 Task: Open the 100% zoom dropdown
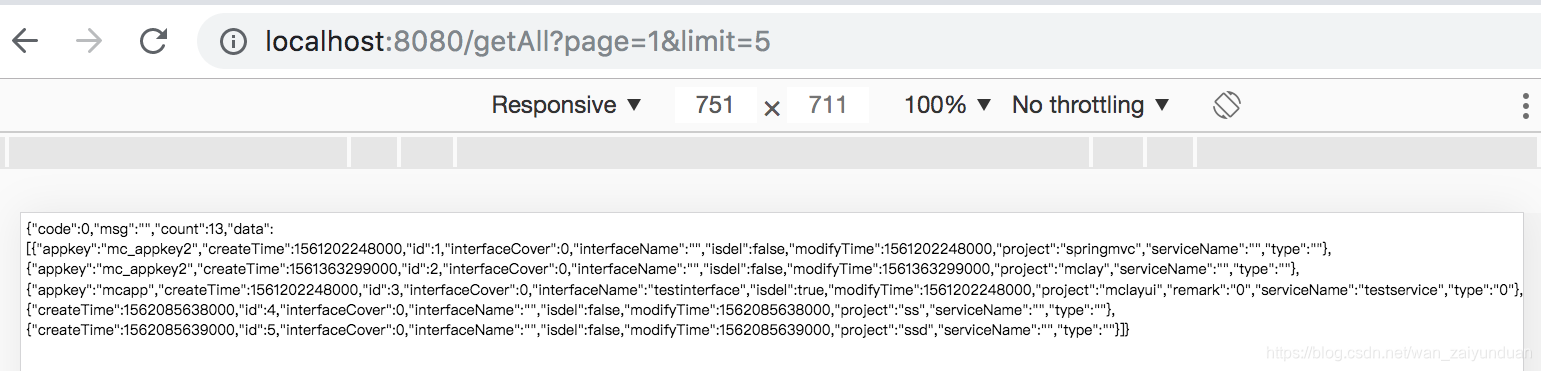click(948, 105)
